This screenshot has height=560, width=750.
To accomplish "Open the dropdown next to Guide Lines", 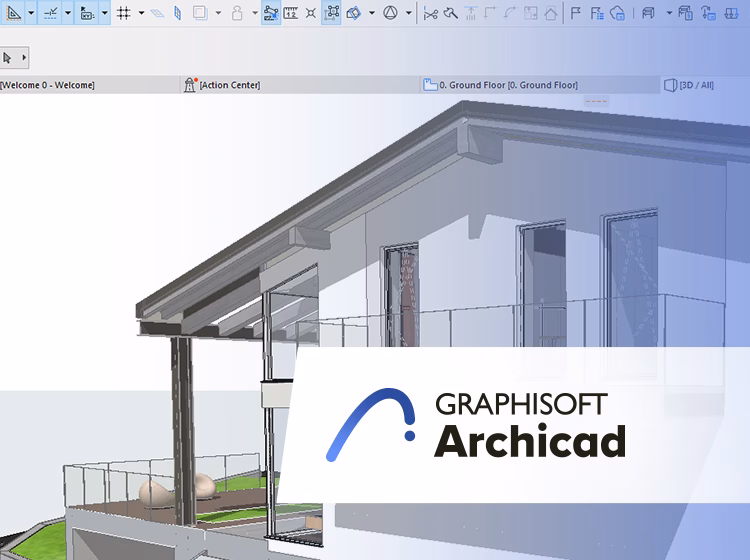I will click(x=32, y=13).
